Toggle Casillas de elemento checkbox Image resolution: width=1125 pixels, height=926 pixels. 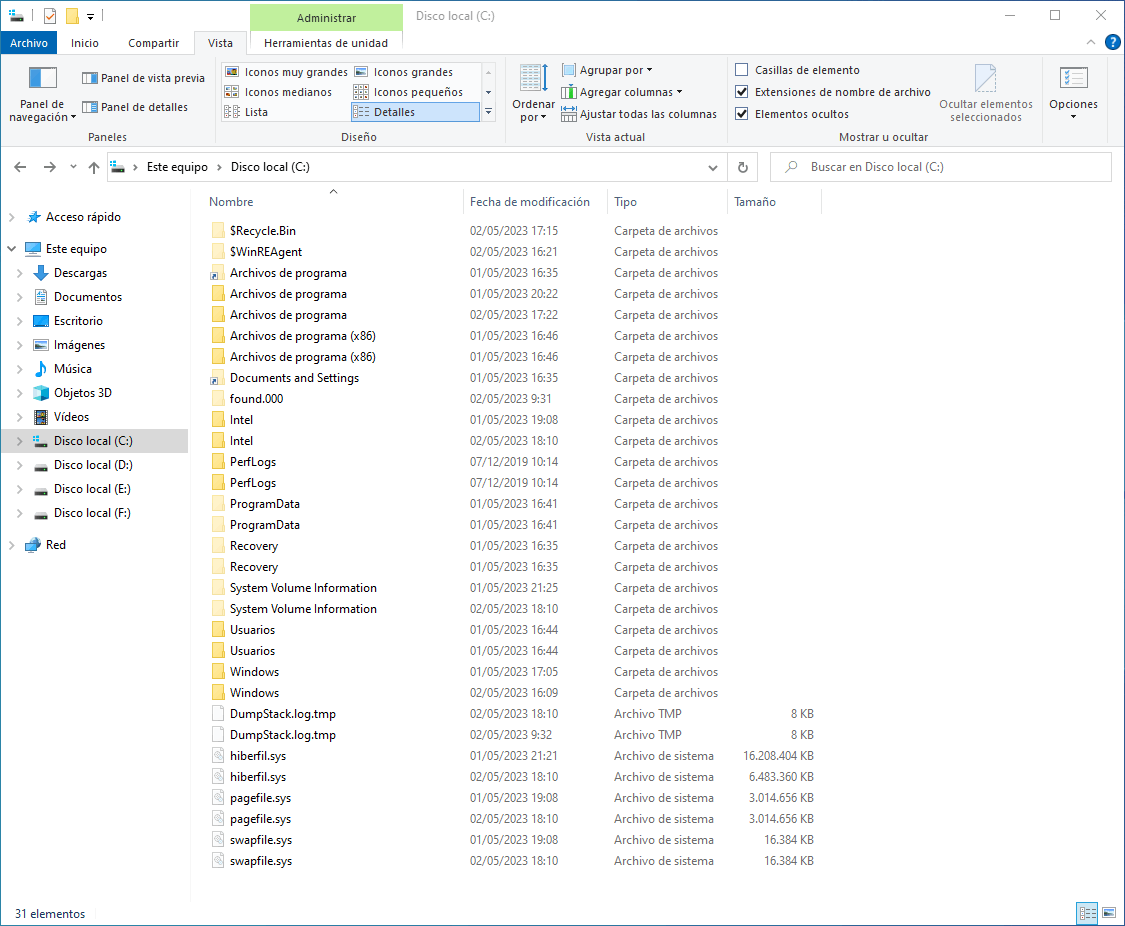(x=742, y=70)
